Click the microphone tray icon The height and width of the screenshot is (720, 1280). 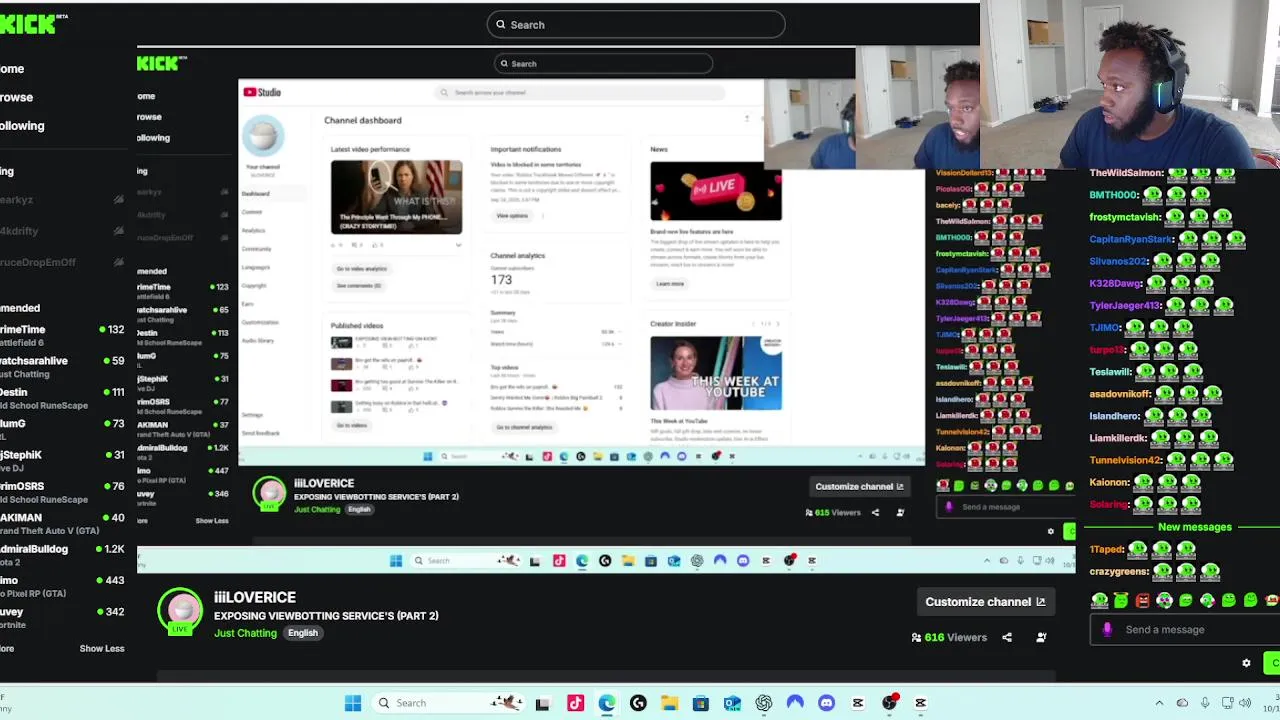pyautogui.click(x=1205, y=703)
